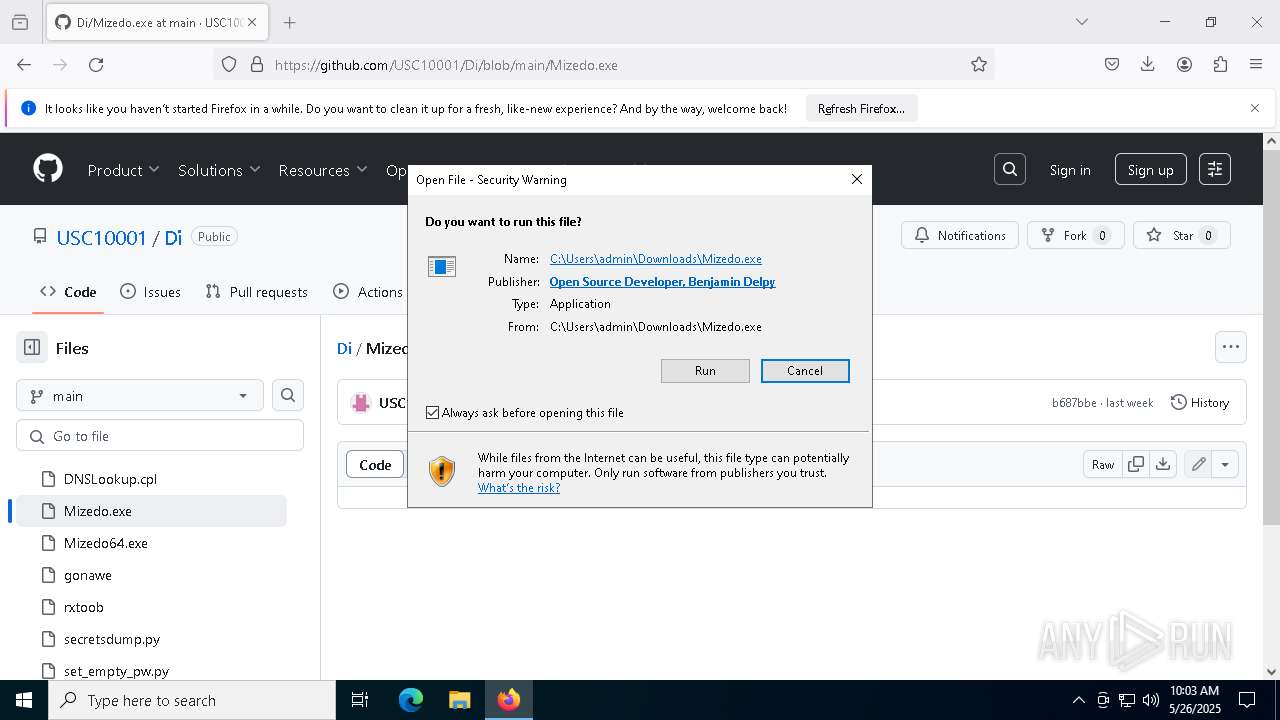Open new tab plus button
The width and height of the screenshot is (1280, 720).
(x=290, y=22)
